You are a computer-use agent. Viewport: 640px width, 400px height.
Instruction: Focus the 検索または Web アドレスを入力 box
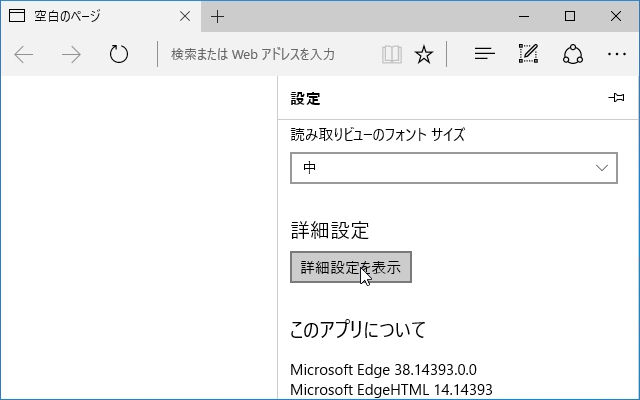pos(267,54)
